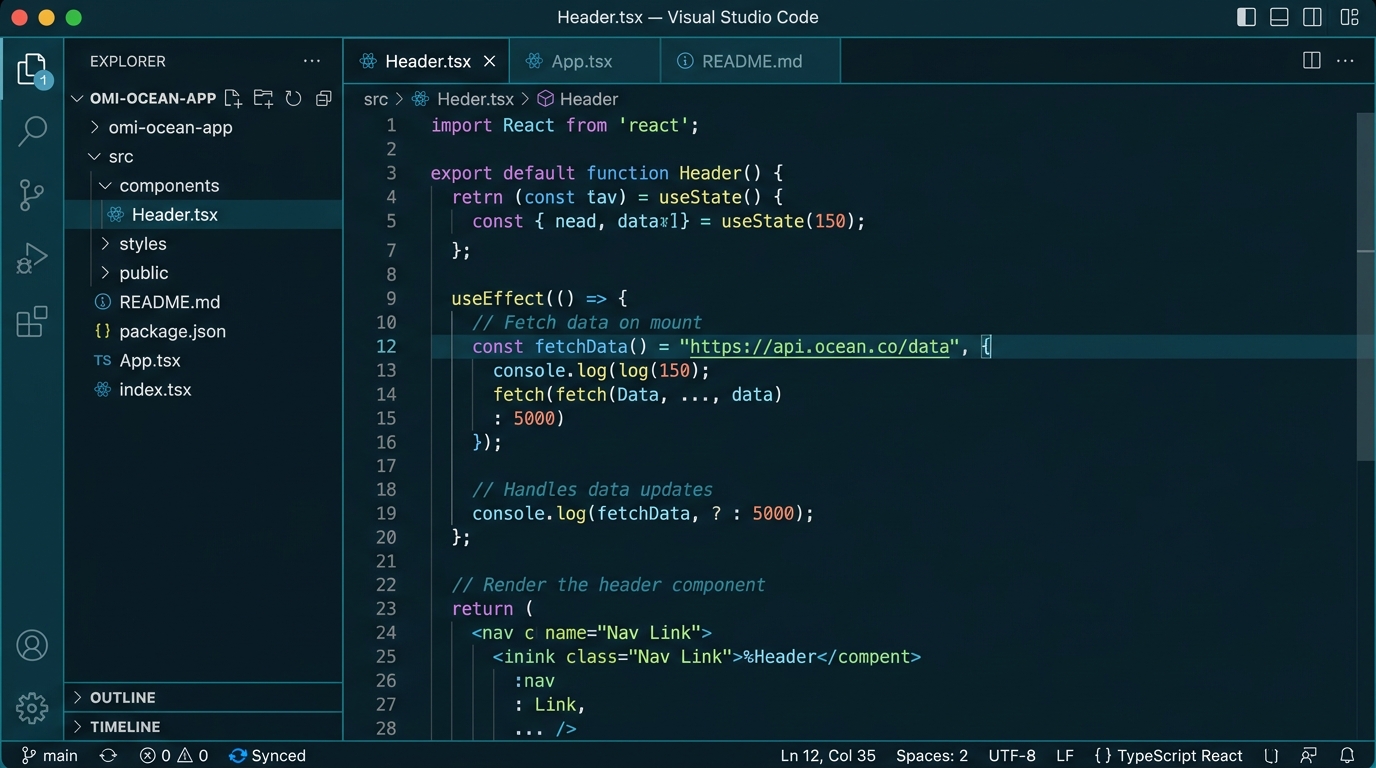
Task: Close the Header.tsx tab
Action: tap(490, 61)
